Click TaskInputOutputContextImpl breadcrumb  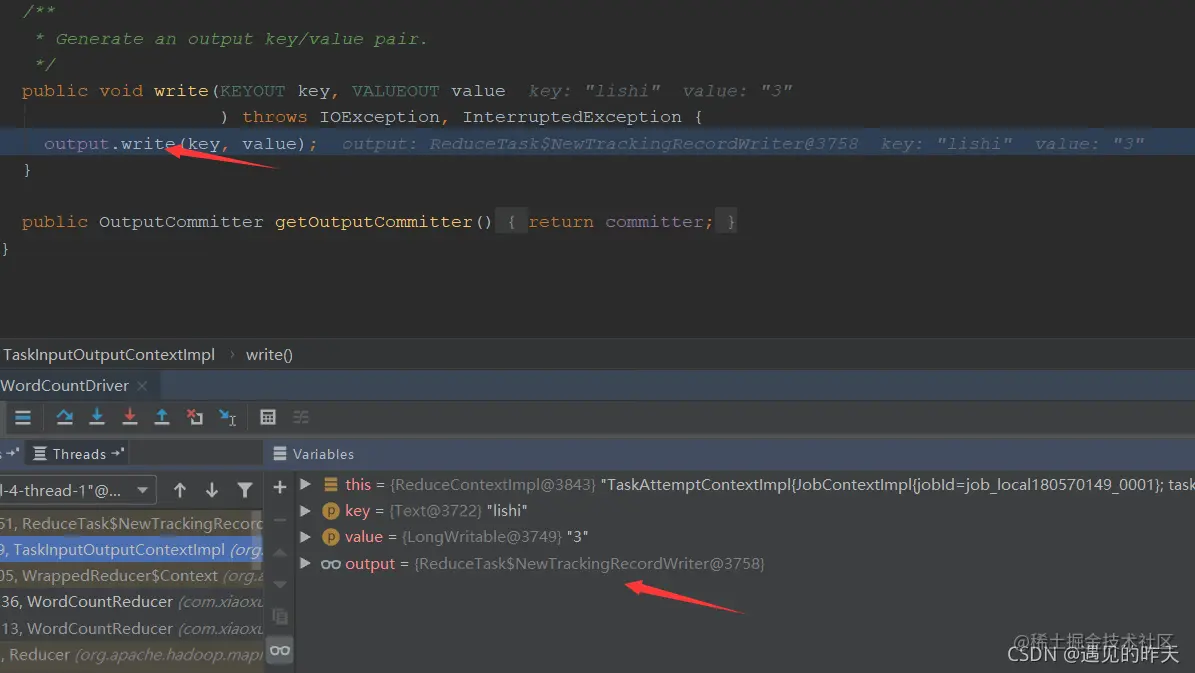point(109,354)
